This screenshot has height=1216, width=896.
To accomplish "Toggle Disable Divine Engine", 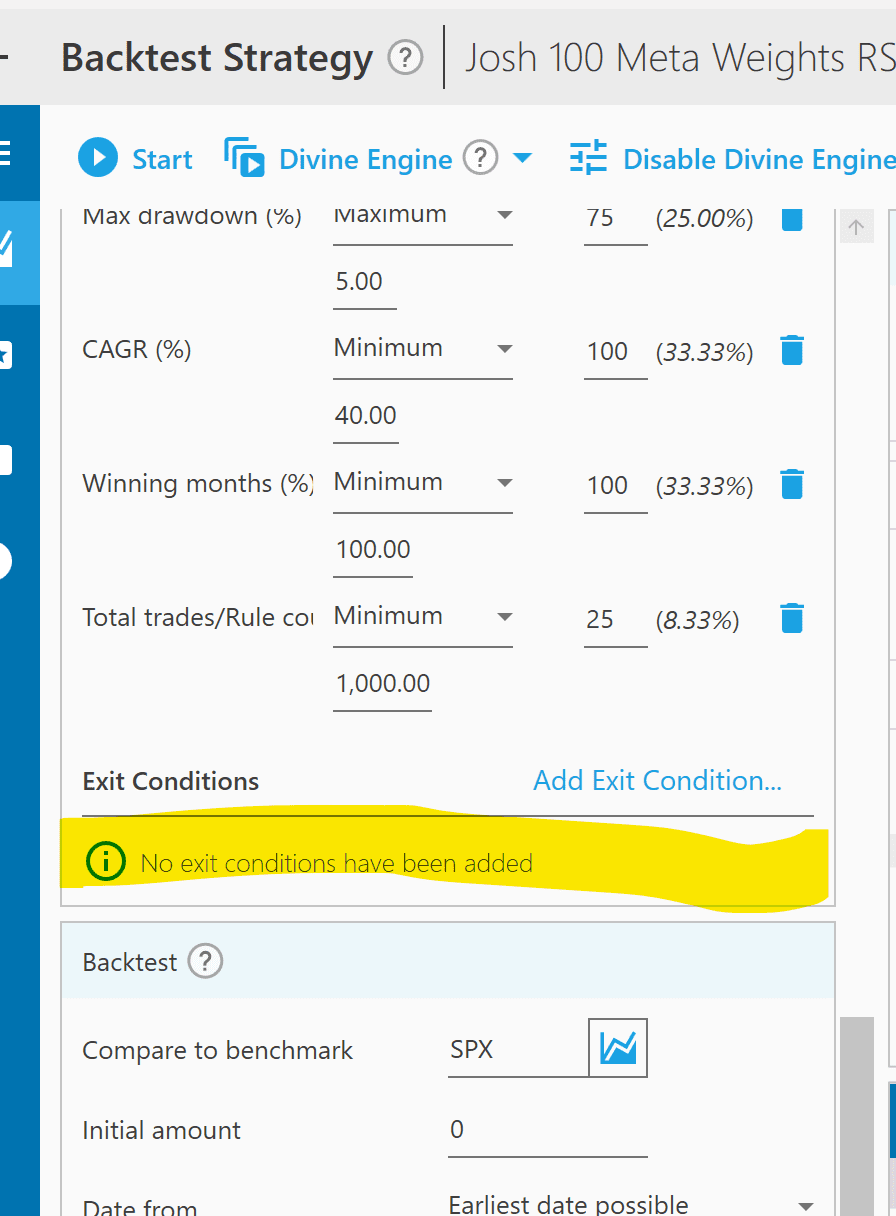I will pyautogui.click(x=757, y=158).
